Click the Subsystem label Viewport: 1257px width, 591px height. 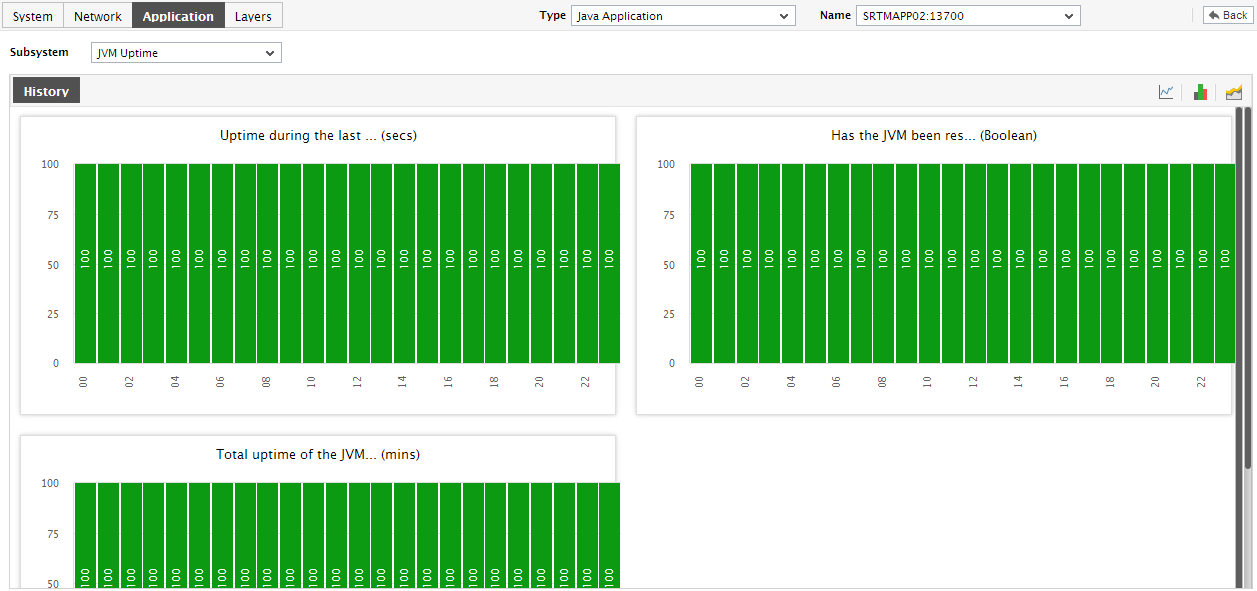pos(39,52)
